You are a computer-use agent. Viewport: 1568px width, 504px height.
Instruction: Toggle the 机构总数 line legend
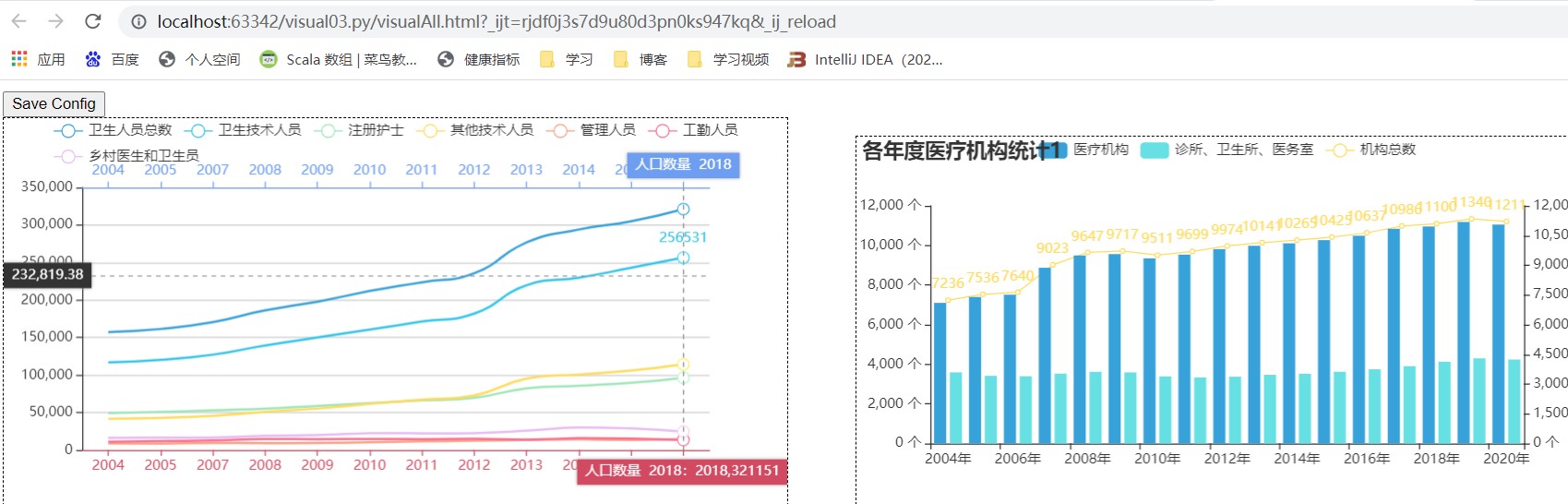[1371, 150]
